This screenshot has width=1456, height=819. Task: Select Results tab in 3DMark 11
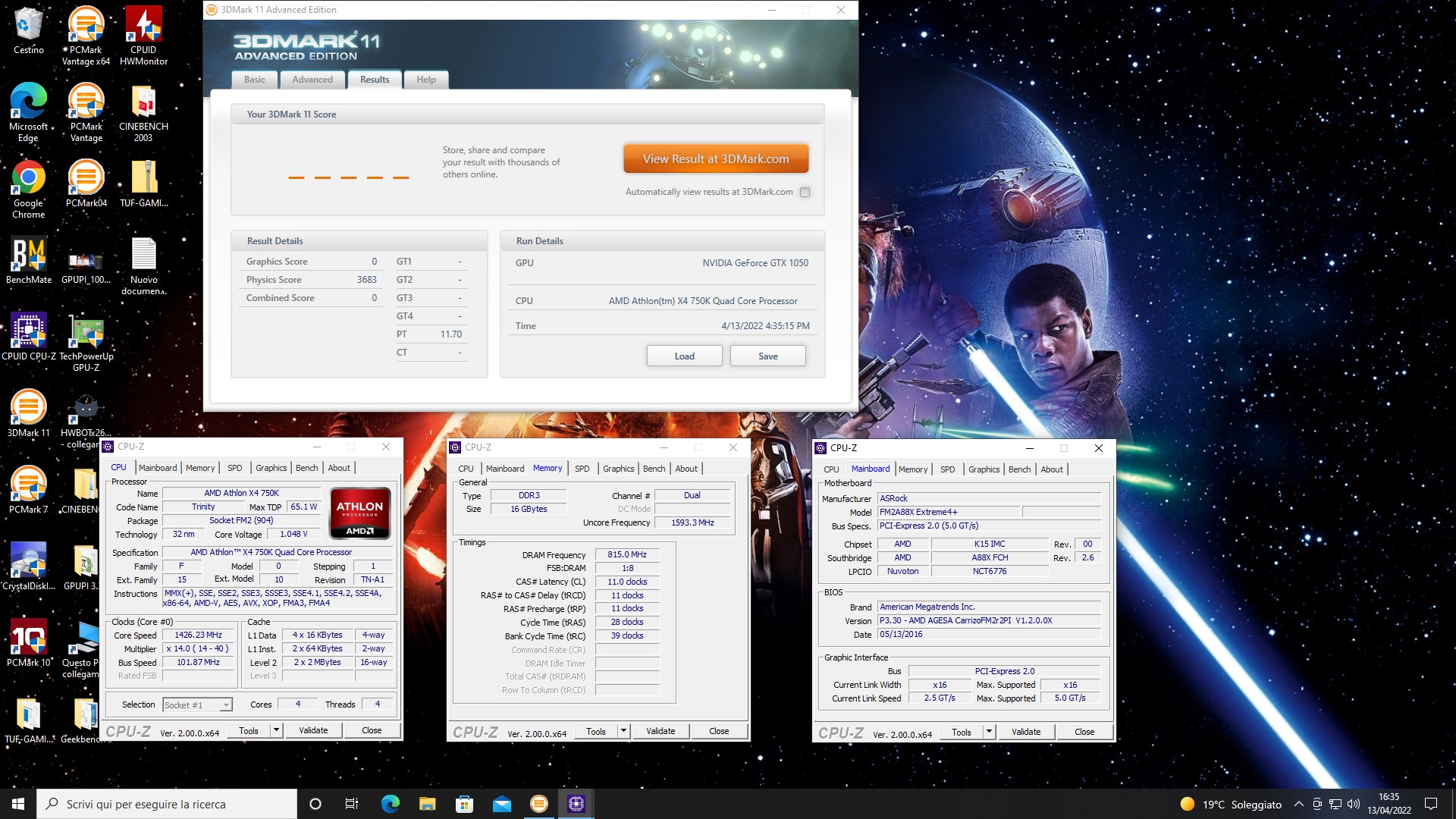(x=375, y=80)
